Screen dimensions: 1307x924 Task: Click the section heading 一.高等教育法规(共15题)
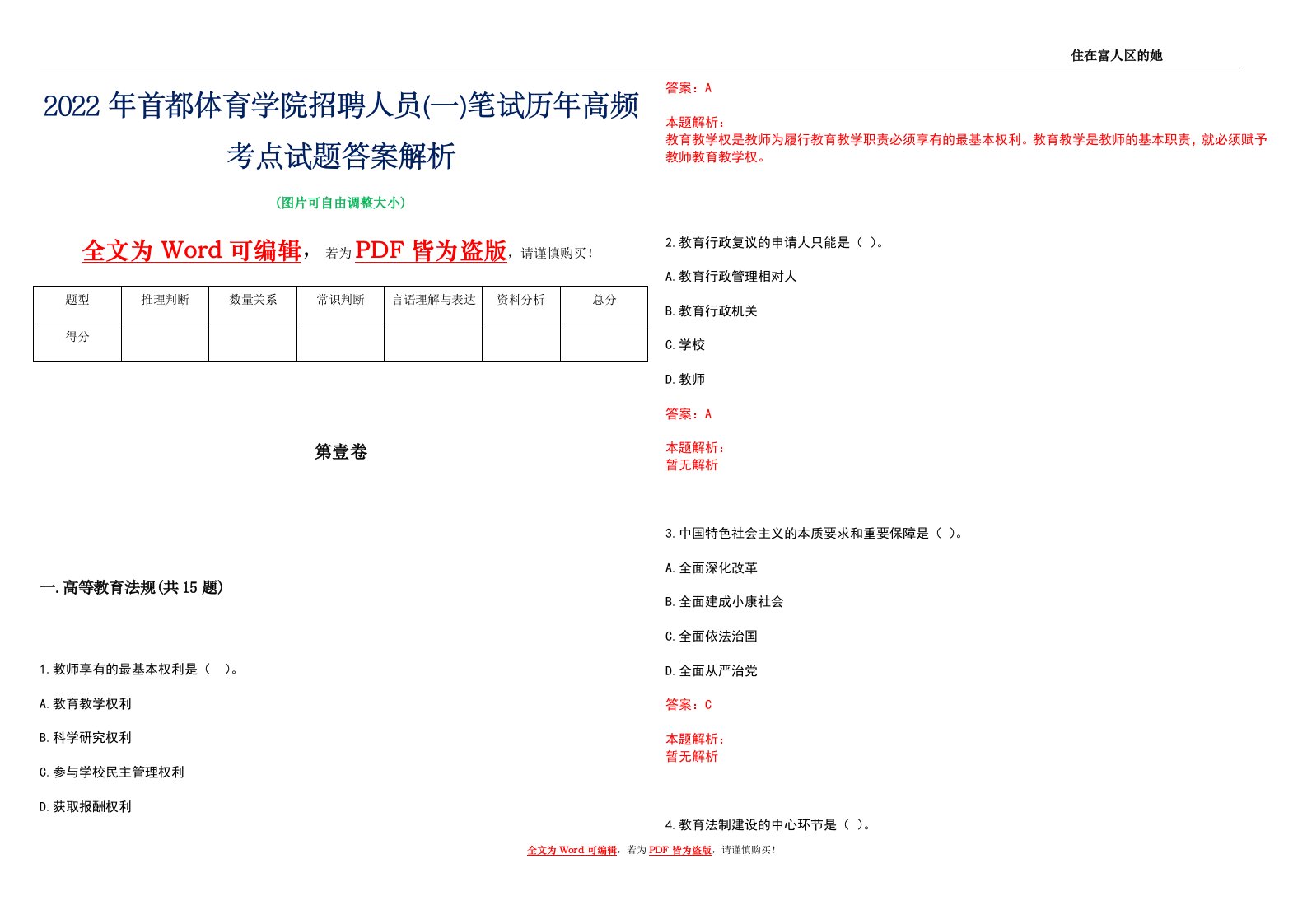[132, 587]
